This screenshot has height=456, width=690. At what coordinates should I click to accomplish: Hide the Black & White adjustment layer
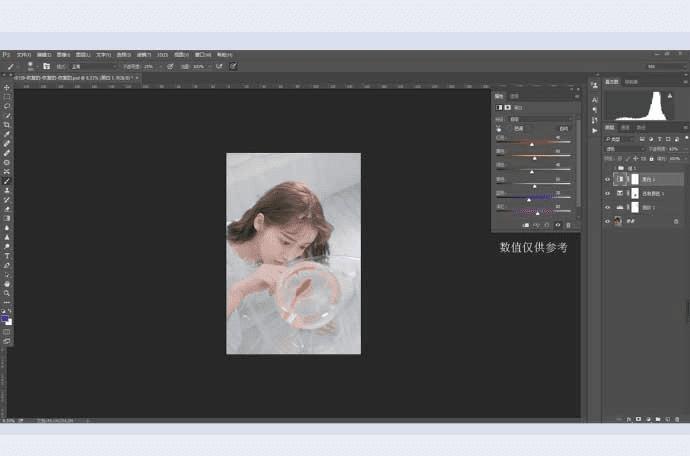click(607, 179)
